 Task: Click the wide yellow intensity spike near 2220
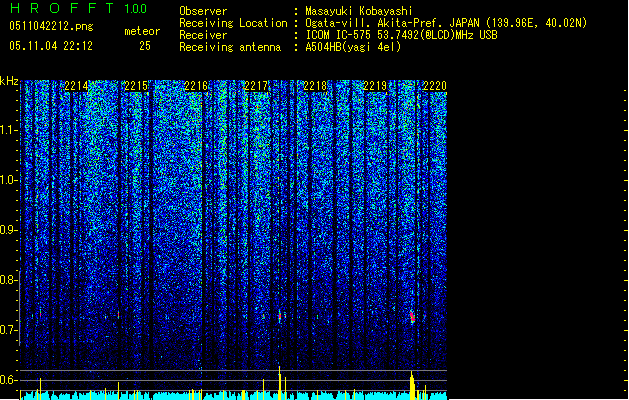click(x=413, y=386)
